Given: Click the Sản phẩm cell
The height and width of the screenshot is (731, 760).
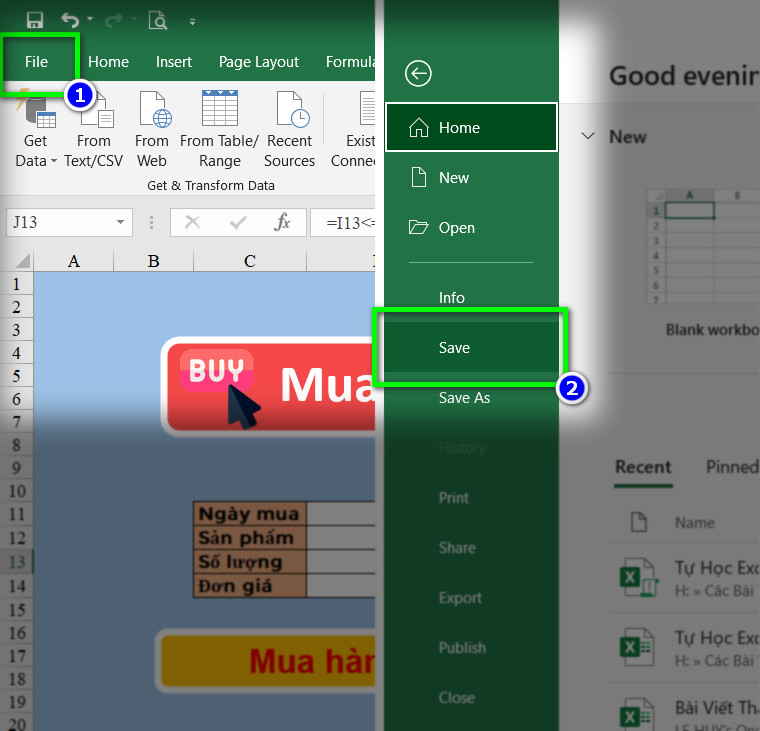Looking at the screenshot, I should (250, 538).
